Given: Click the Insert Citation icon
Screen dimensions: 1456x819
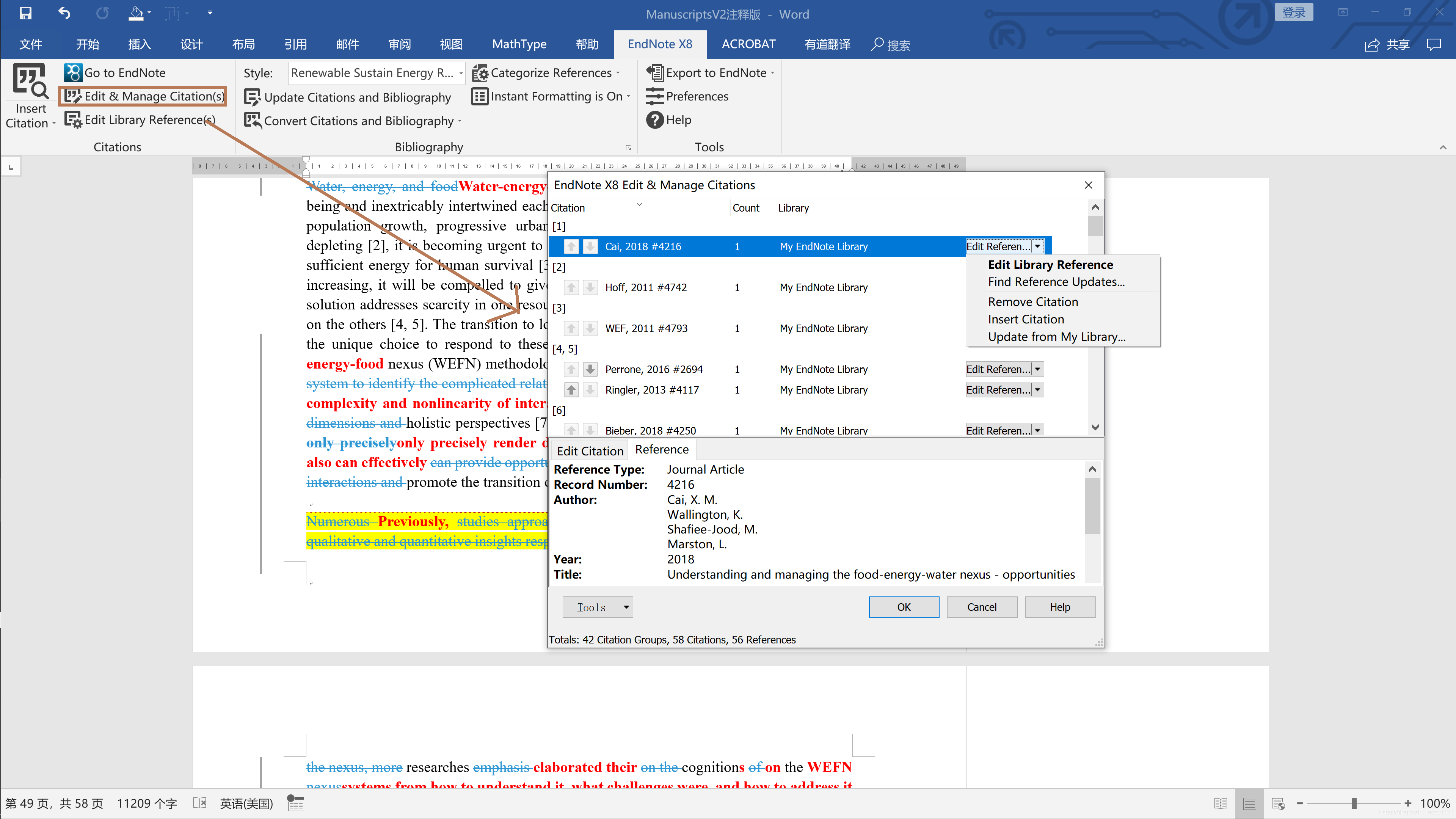Looking at the screenshot, I should click(x=30, y=81).
